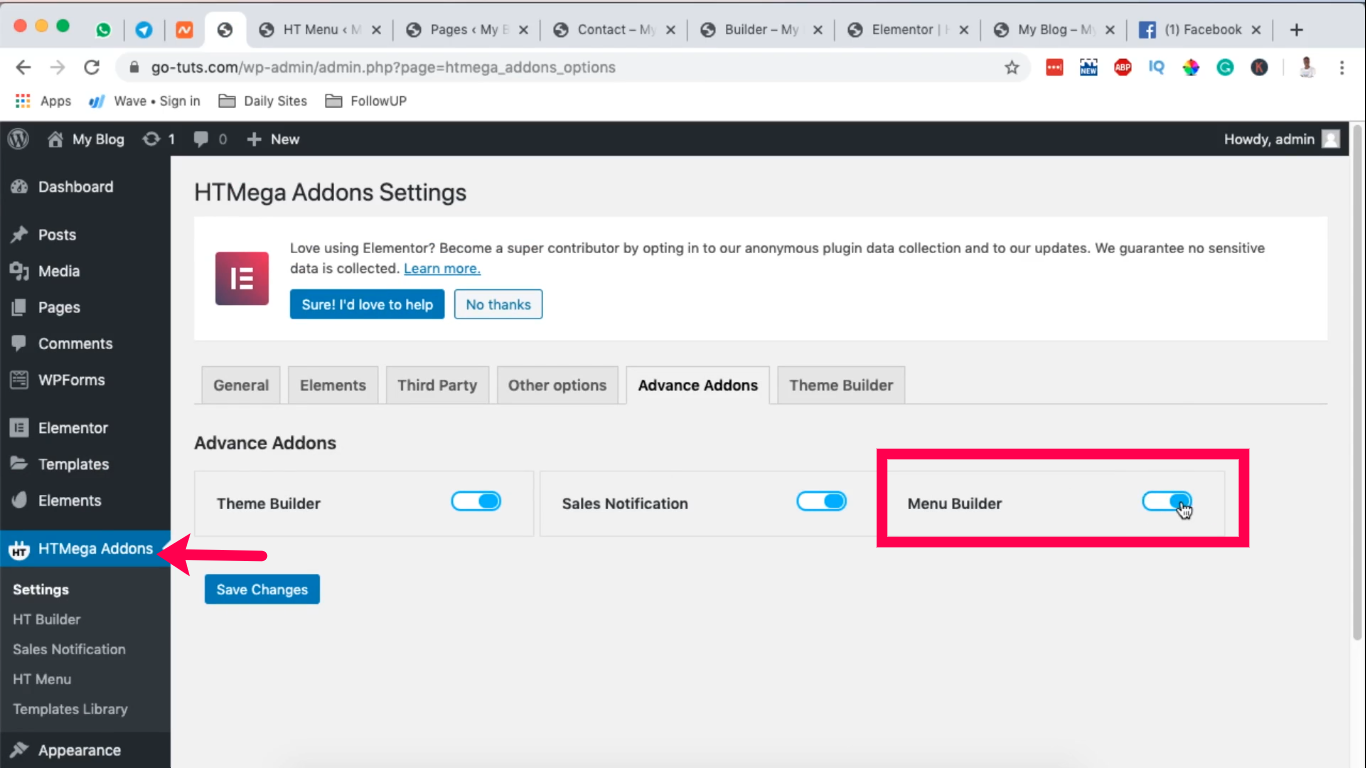Toggle the Sales Notification addon switch

tap(822, 501)
